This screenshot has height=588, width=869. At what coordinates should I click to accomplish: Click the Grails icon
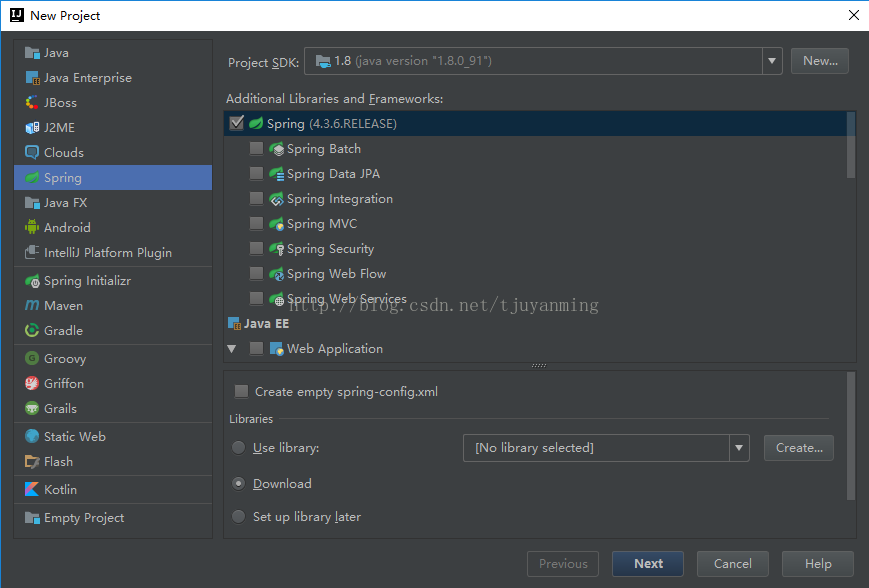(32, 408)
